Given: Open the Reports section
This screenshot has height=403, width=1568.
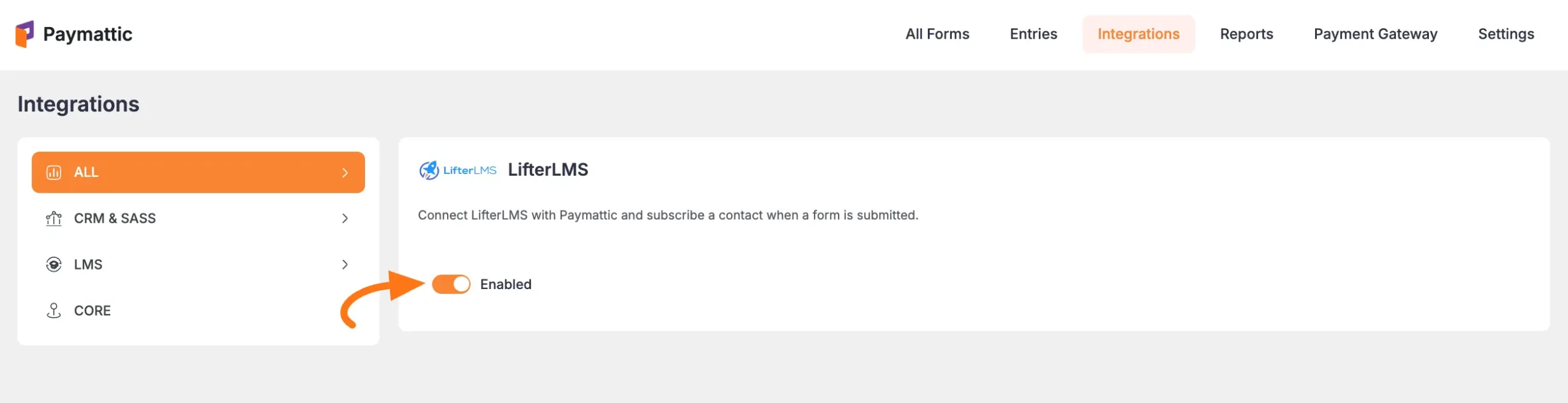Looking at the screenshot, I should [1246, 34].
